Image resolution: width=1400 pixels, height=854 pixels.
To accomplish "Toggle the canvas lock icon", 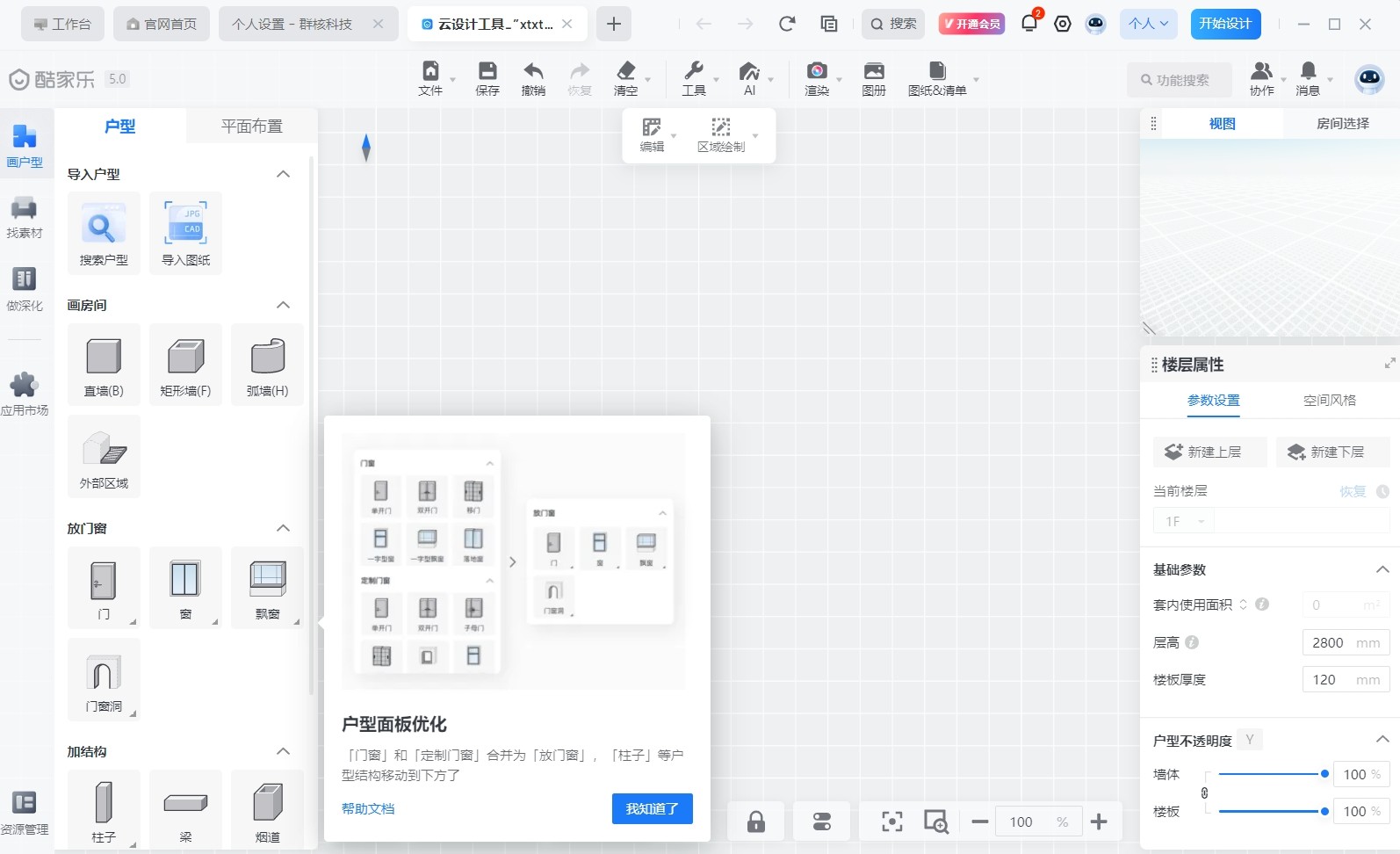I will pyautogui.click(x=756, y=822).
